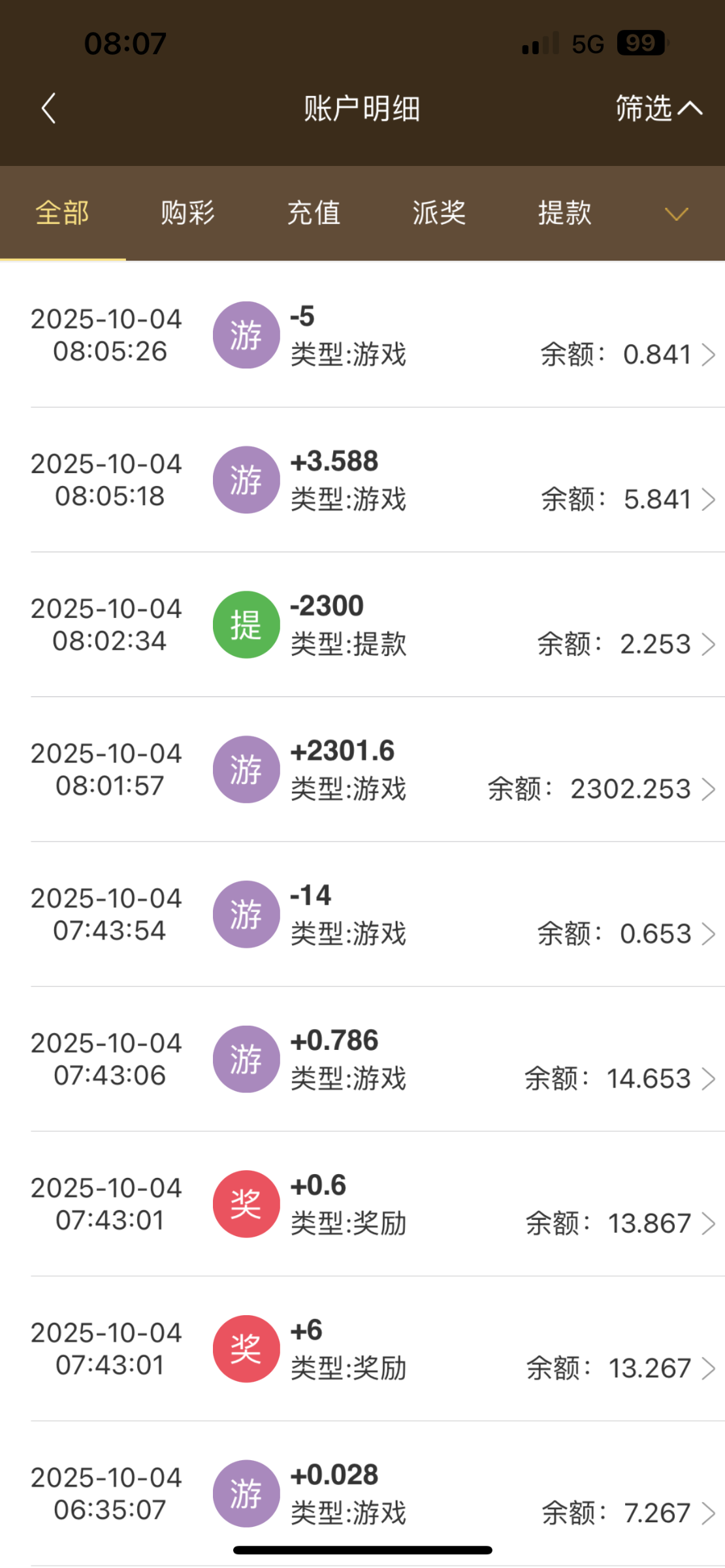
Task: Switch to the 提款 tab
Action: [x=564, y=213]
